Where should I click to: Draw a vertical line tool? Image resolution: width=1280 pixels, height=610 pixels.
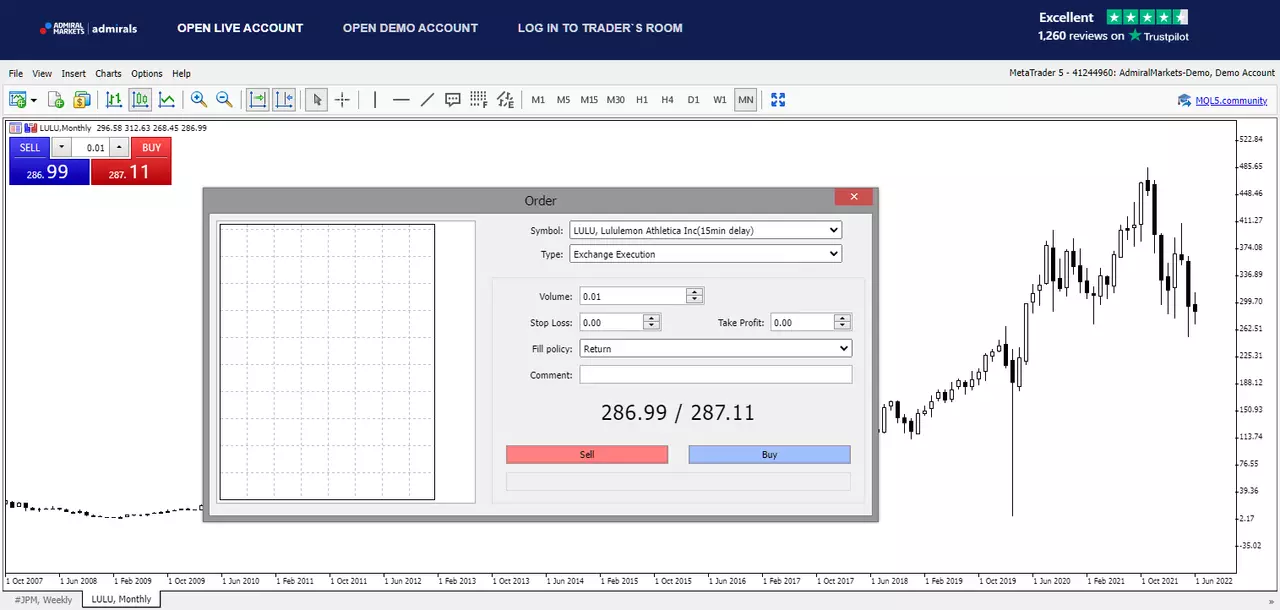(x=375, y=99)
